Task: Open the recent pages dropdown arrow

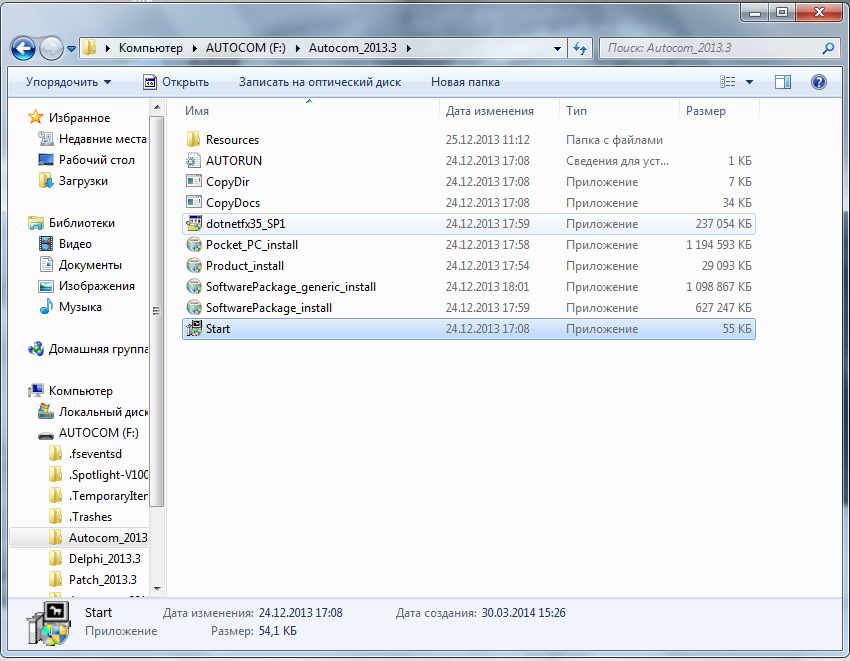Action: tap(71, 49)
